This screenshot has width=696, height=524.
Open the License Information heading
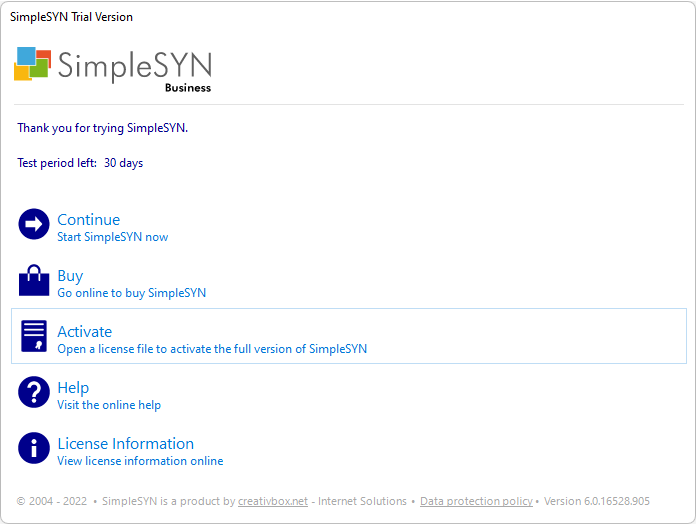point(126,443)
